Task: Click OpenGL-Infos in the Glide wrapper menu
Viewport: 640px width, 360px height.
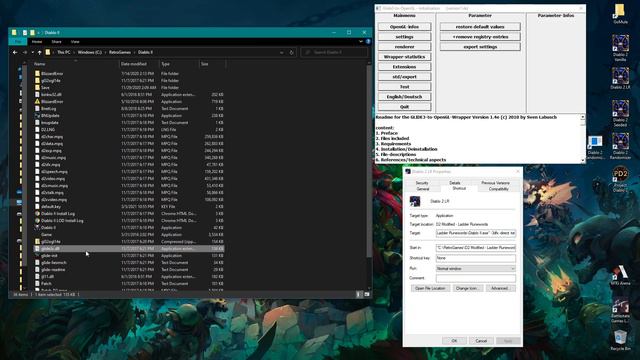Action: 404,27
